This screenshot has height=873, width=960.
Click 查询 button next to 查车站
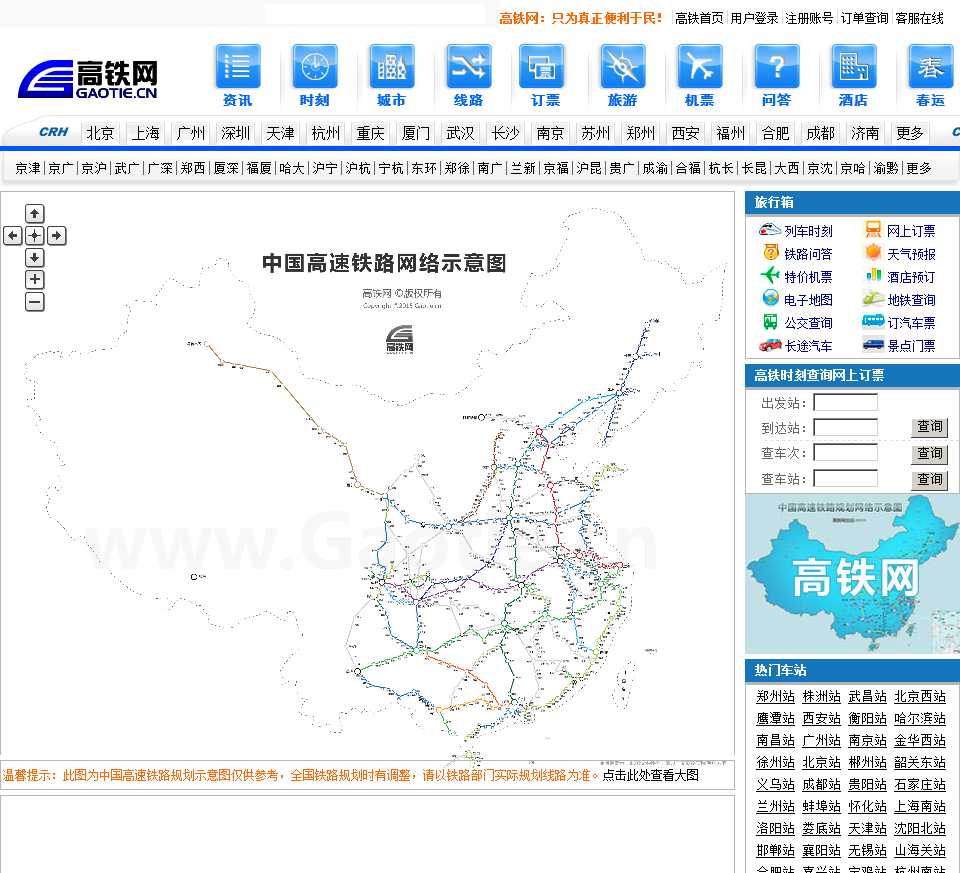[929, 479]
